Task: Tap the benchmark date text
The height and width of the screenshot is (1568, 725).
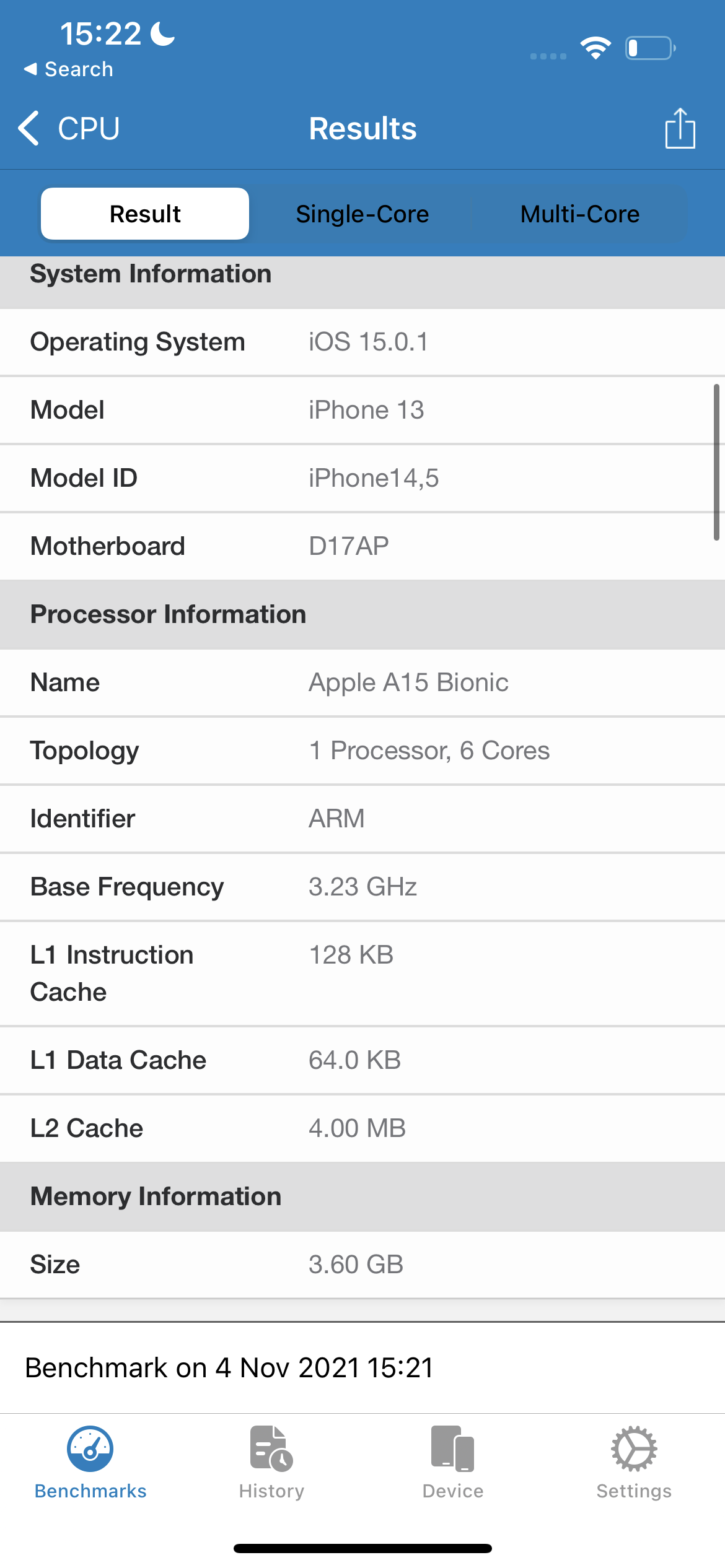Action: click(229, 1367)
